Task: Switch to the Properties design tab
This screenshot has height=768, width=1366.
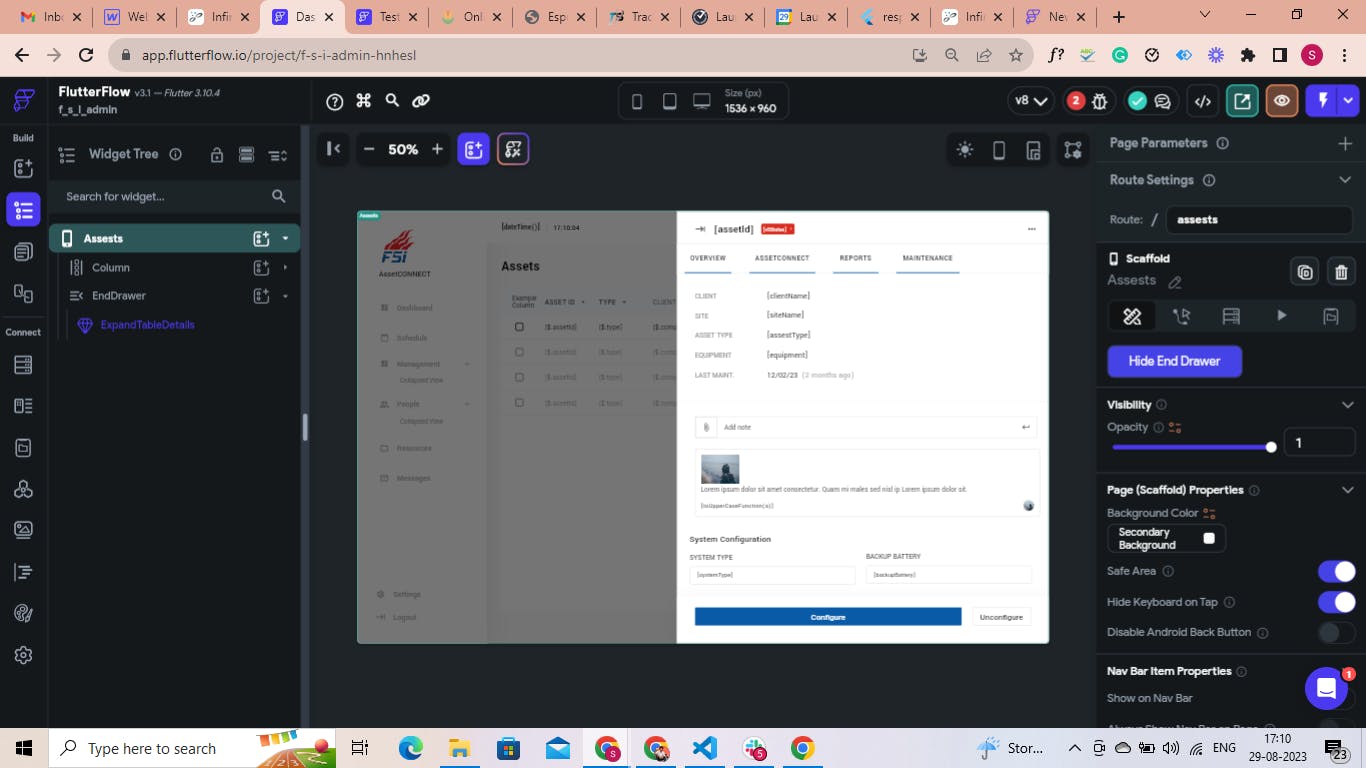Action: (x=1132, y=316)
